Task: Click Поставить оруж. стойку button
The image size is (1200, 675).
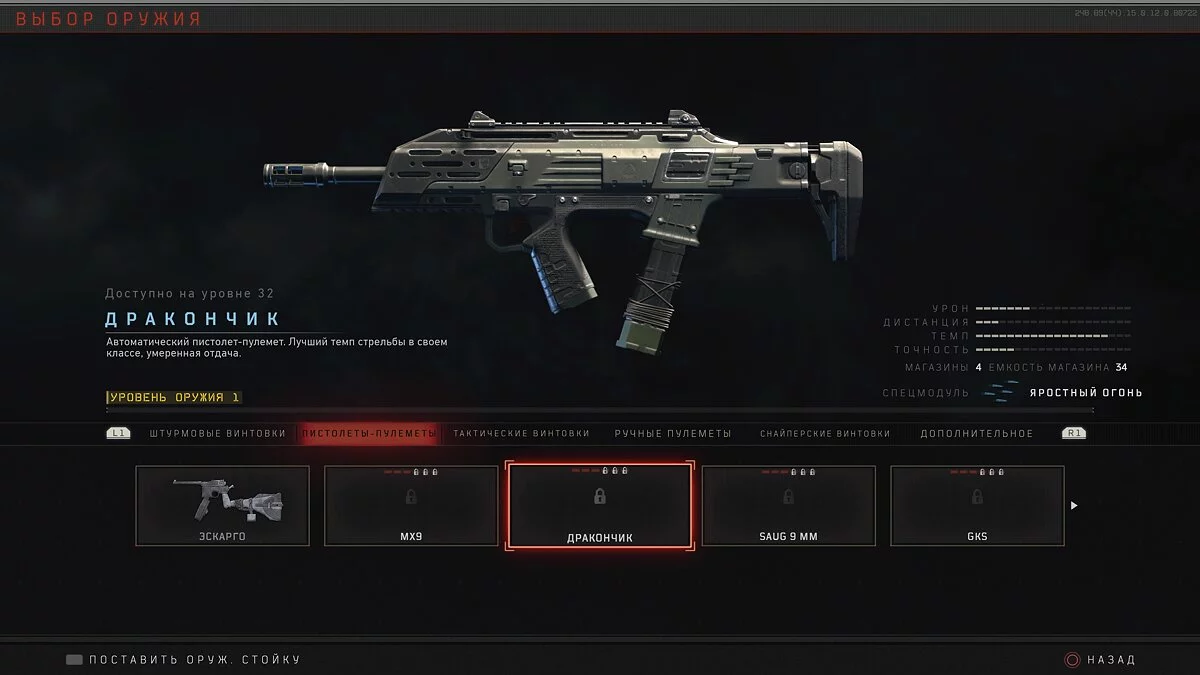Action: pyautogui.click(x=195, y=660)
